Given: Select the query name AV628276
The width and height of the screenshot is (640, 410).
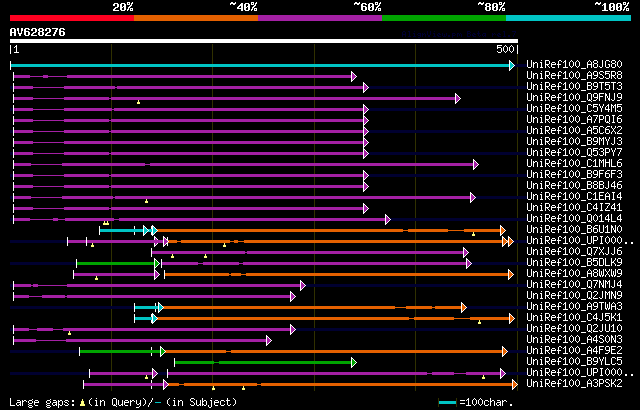Looking at the screenshot, I should coord(38,32).
